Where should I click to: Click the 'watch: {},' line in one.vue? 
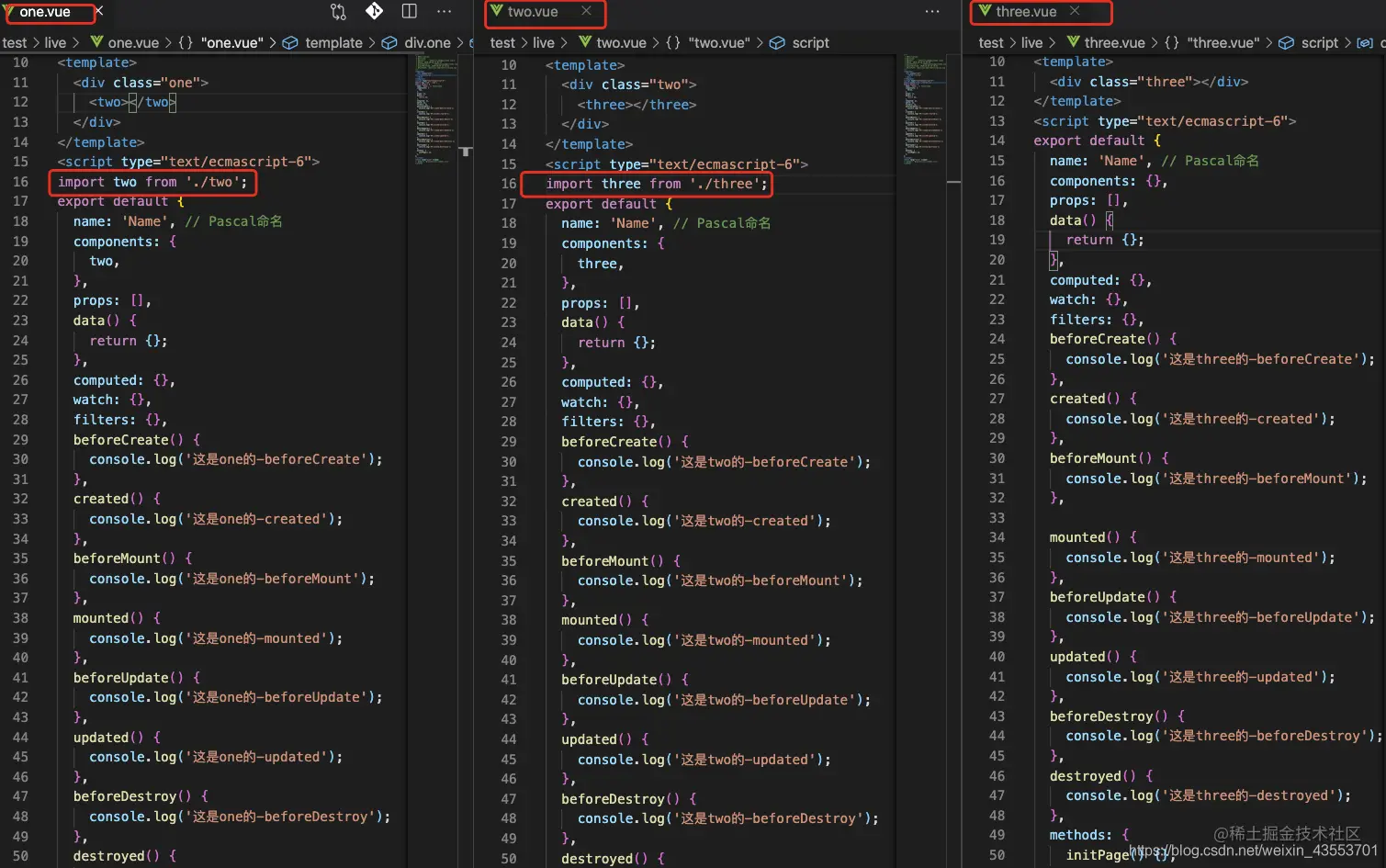click(112, 400)
